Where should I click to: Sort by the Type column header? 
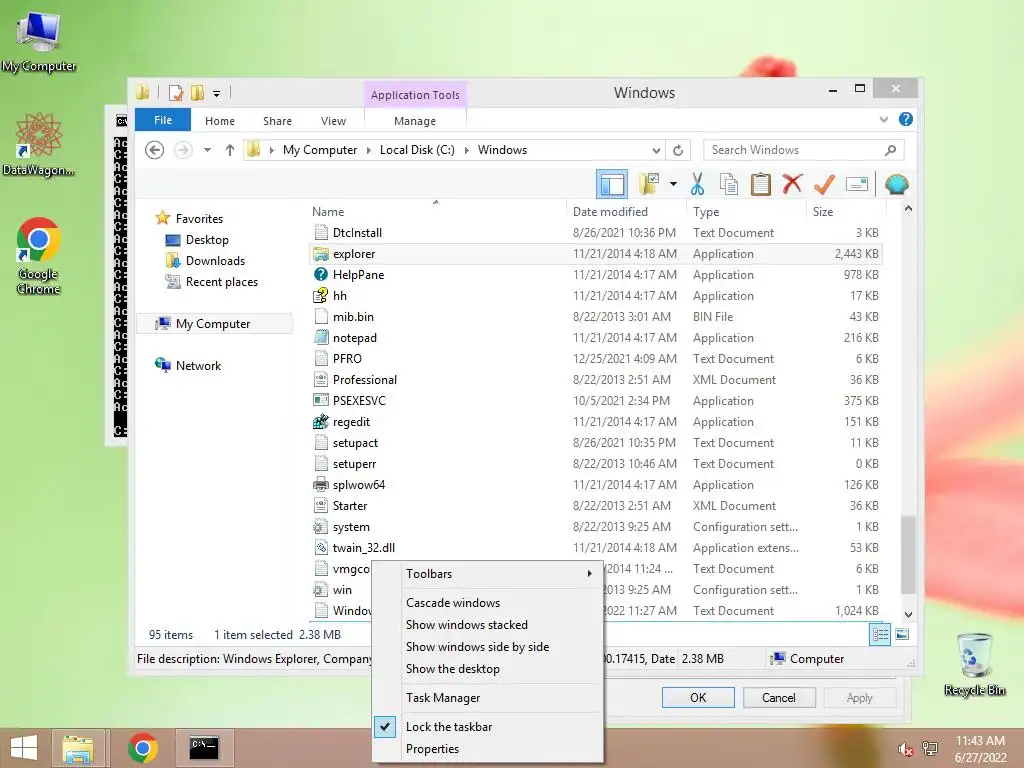(x=747, y=212)
